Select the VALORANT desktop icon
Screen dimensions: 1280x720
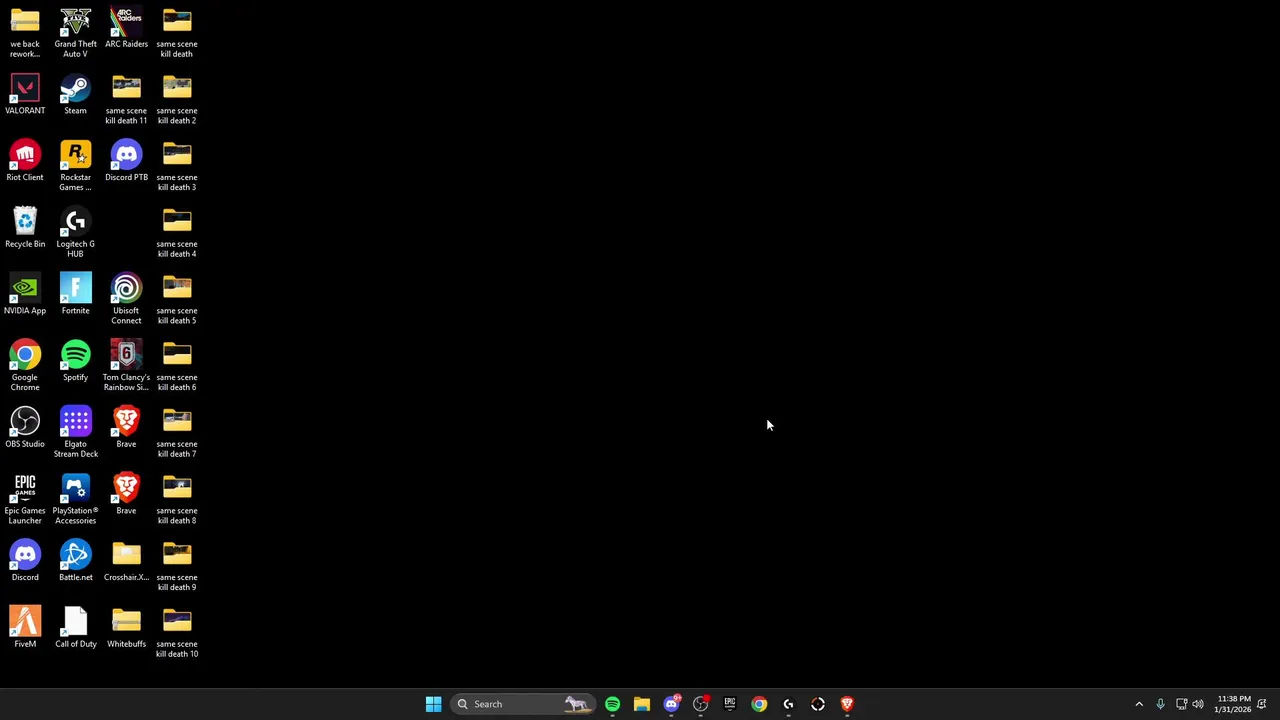(x=25, y=94)
